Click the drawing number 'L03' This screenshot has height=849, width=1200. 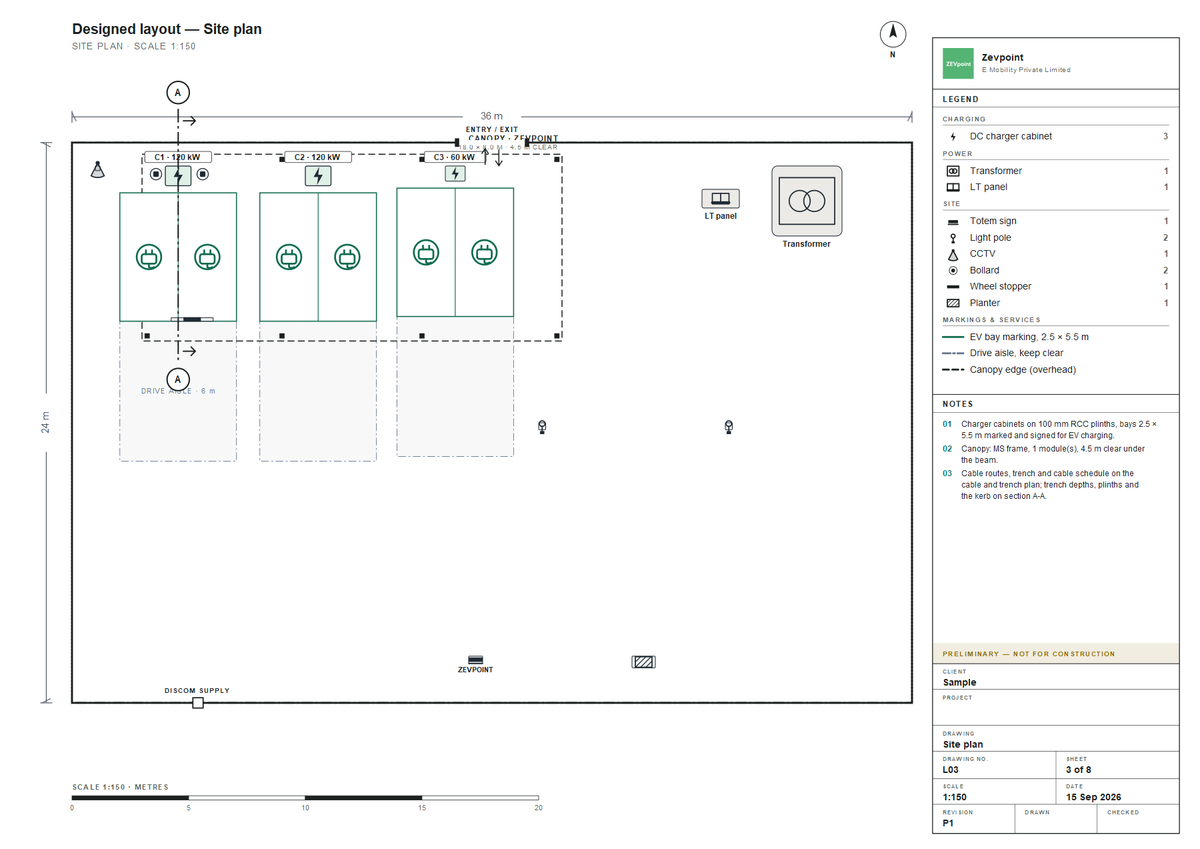[951, 770]
